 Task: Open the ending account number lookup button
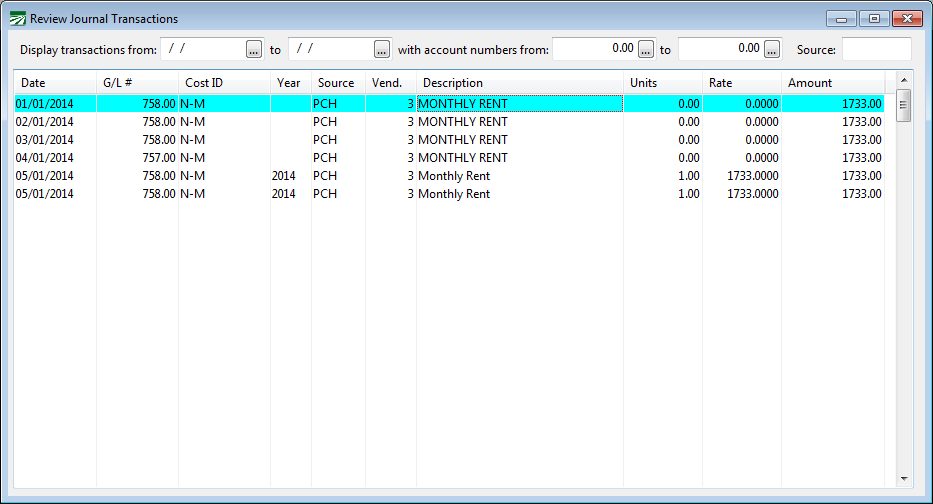(x=772, y=49)
